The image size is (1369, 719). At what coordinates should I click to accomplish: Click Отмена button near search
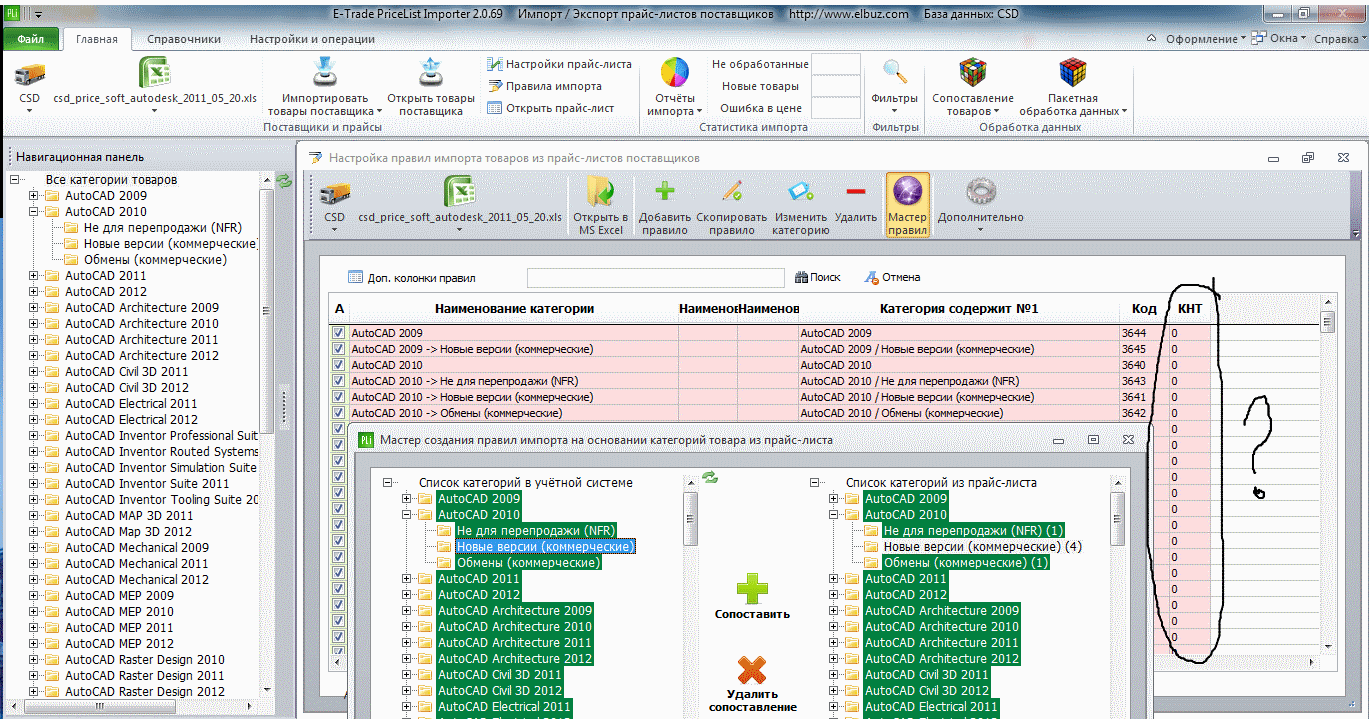coord(892,277)
